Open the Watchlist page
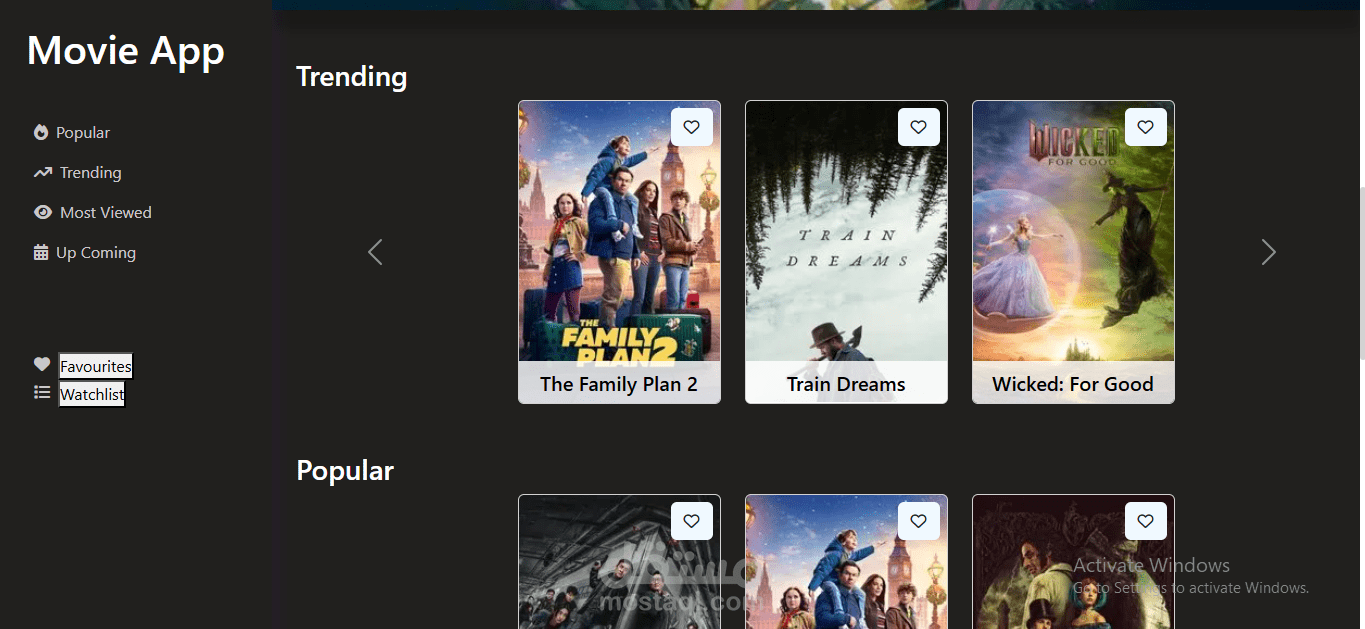Image resolution: width=1365 pixels, height=629 pixels. [x=92, y=394]
